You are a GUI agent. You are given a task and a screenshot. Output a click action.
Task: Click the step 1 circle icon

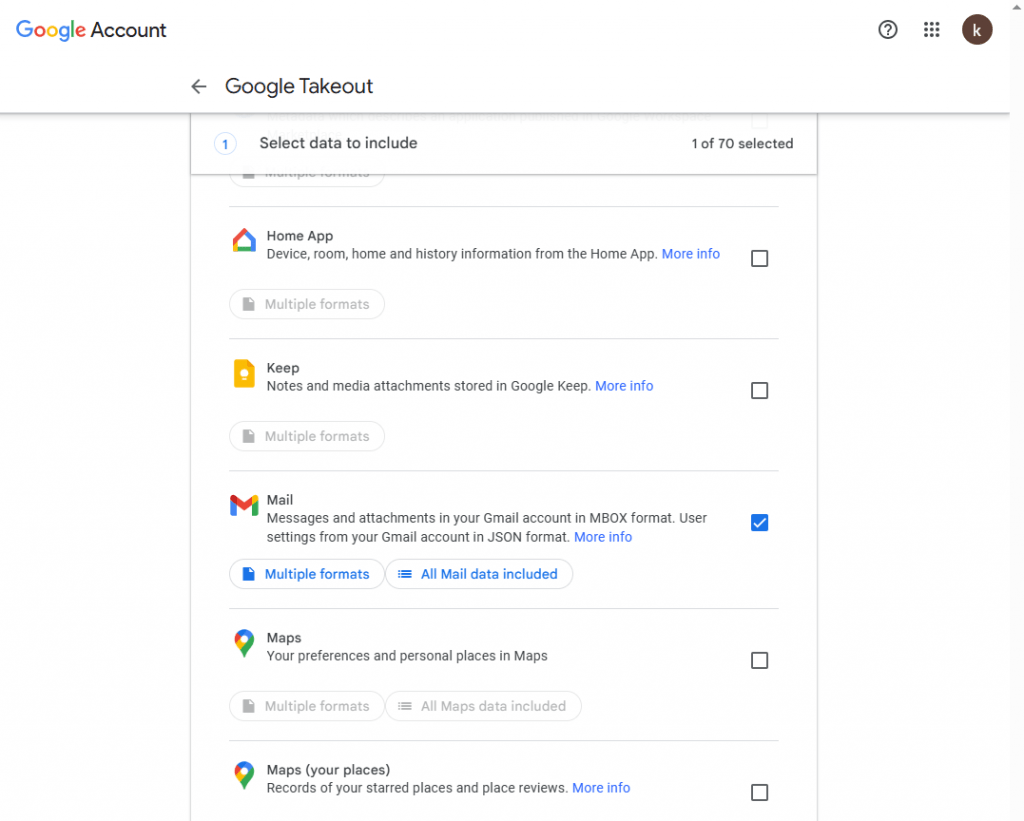click(x=225, y=144)
